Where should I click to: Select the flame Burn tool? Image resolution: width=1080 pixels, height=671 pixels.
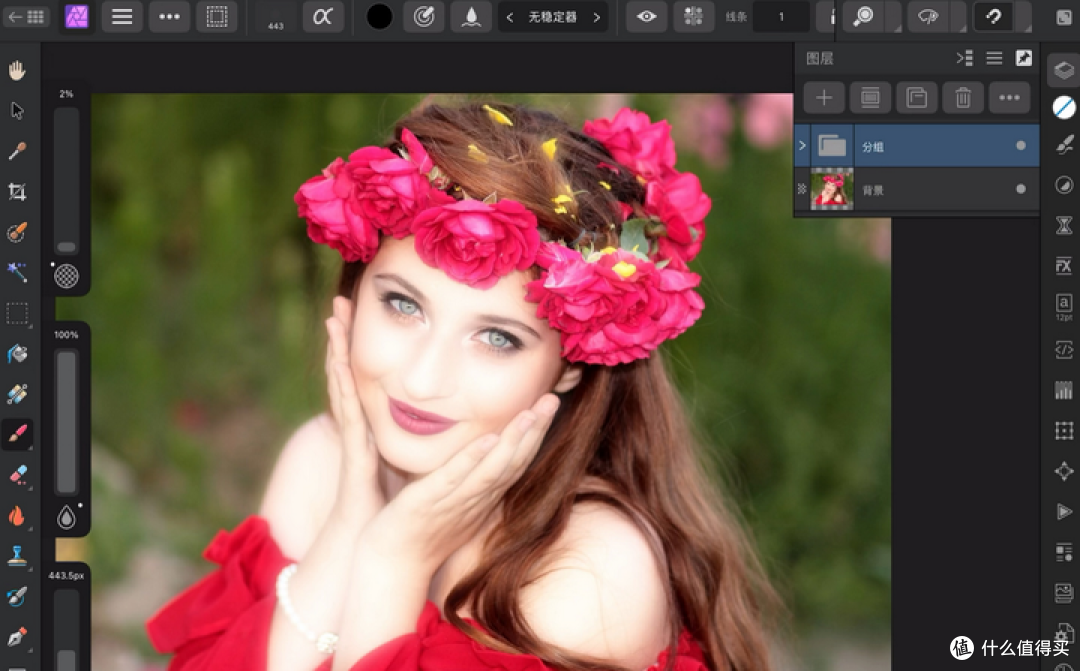click(x=17, y=515)
